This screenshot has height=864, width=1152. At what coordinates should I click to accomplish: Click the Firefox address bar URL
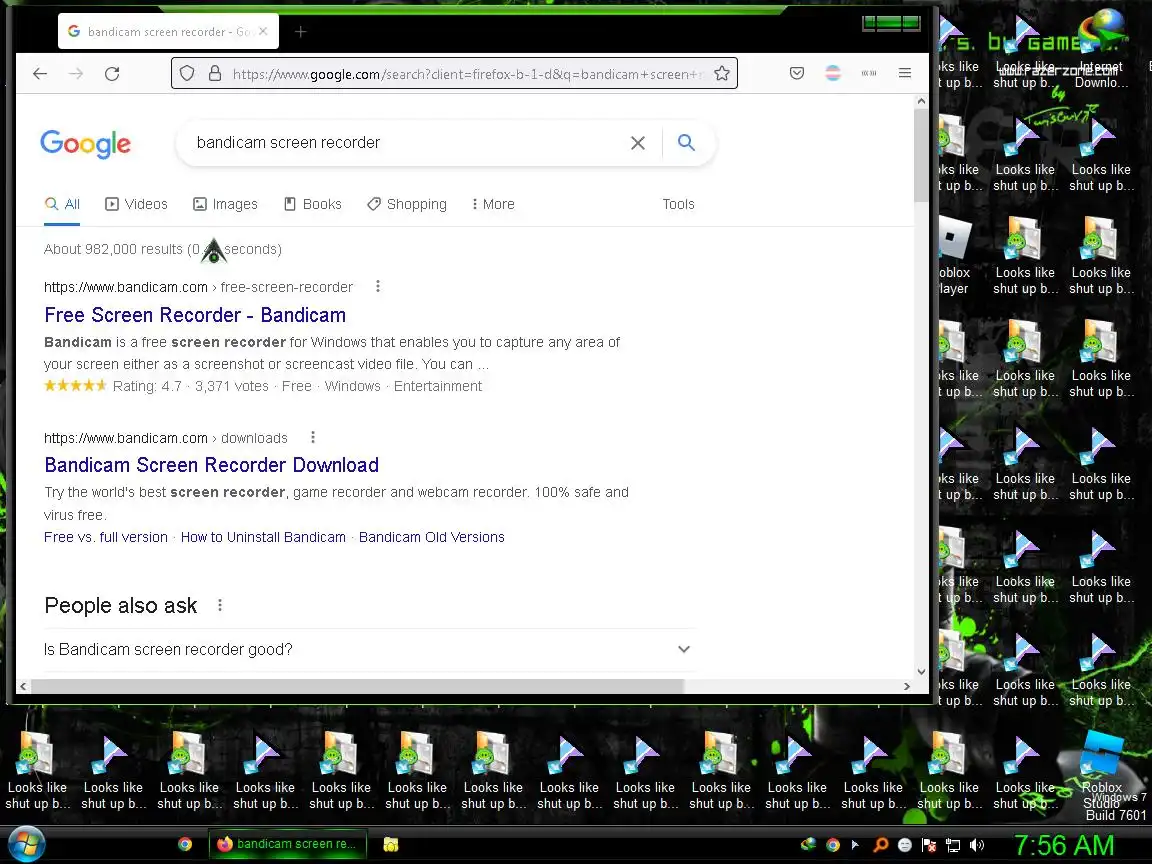point(467,74)
